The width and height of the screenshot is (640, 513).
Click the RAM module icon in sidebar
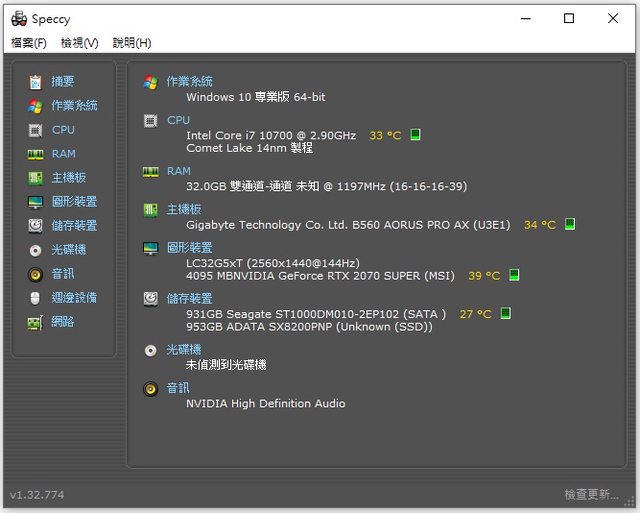click(x=35, y=154)
